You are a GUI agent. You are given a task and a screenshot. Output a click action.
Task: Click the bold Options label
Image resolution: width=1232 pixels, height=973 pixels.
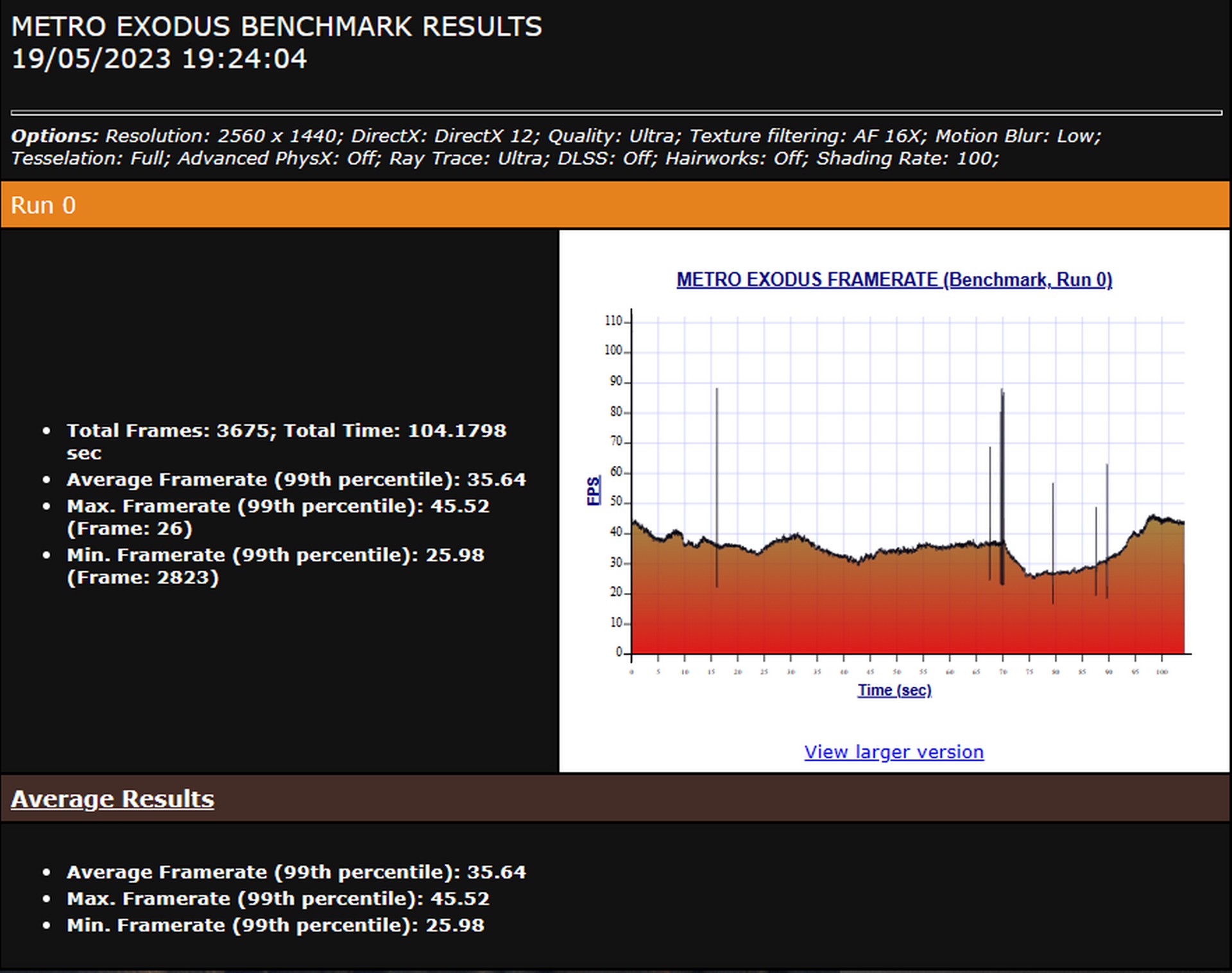[55, 136]
